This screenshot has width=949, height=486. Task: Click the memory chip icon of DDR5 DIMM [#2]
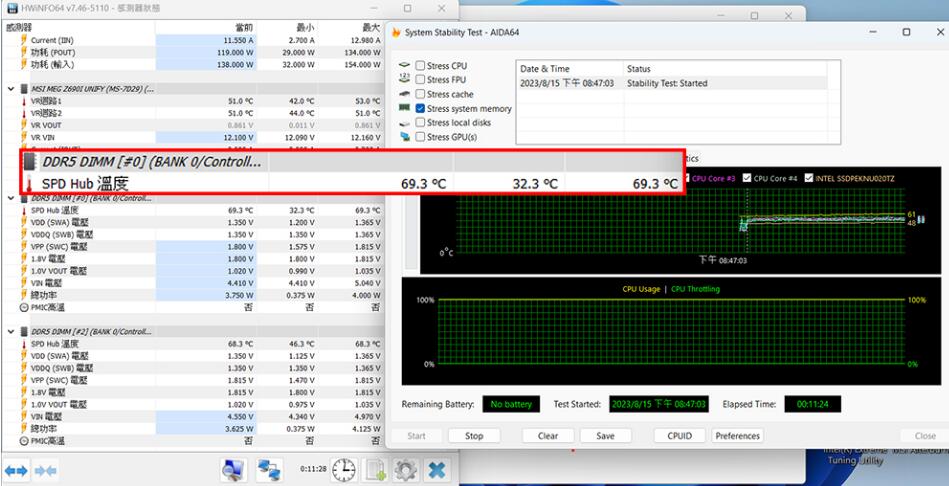coord(24,332)
